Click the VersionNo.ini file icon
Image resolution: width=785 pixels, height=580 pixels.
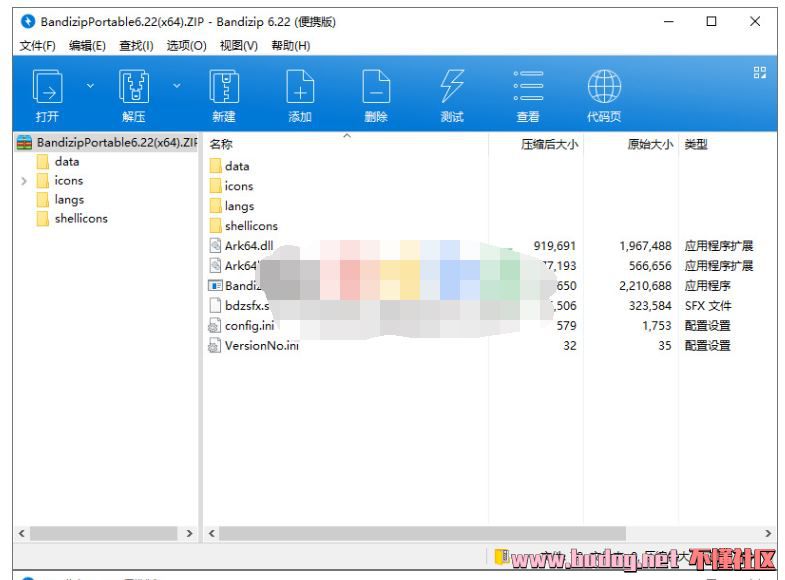pos(215,346)
